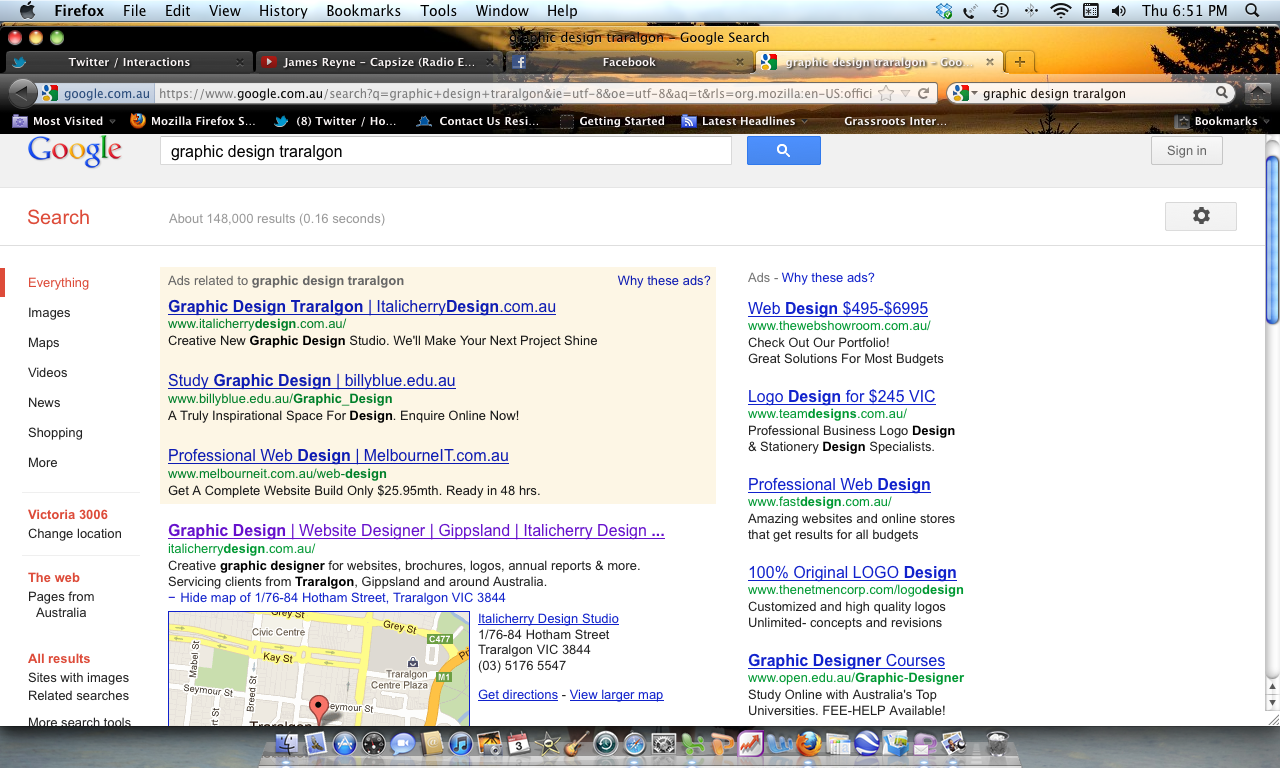Open the Trash in the dock

pyautogui.click(x=996, y=743)
